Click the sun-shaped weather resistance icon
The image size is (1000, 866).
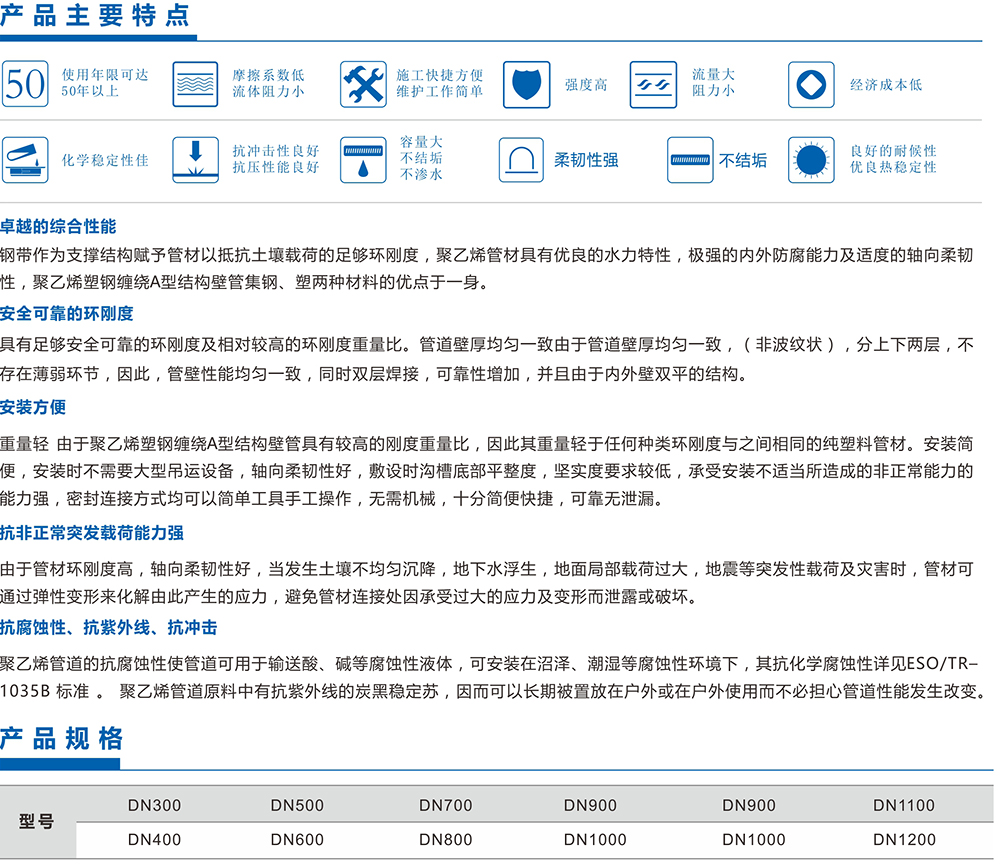811,159
